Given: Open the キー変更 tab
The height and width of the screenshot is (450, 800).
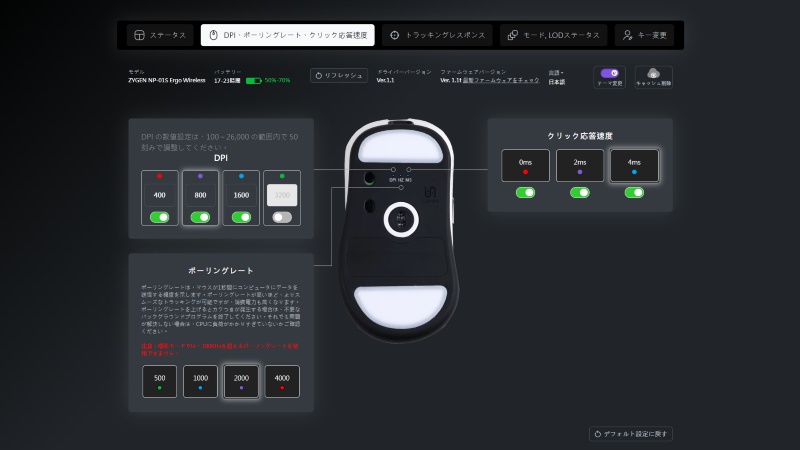Looking at the screenshot, I should pos(644,35).
